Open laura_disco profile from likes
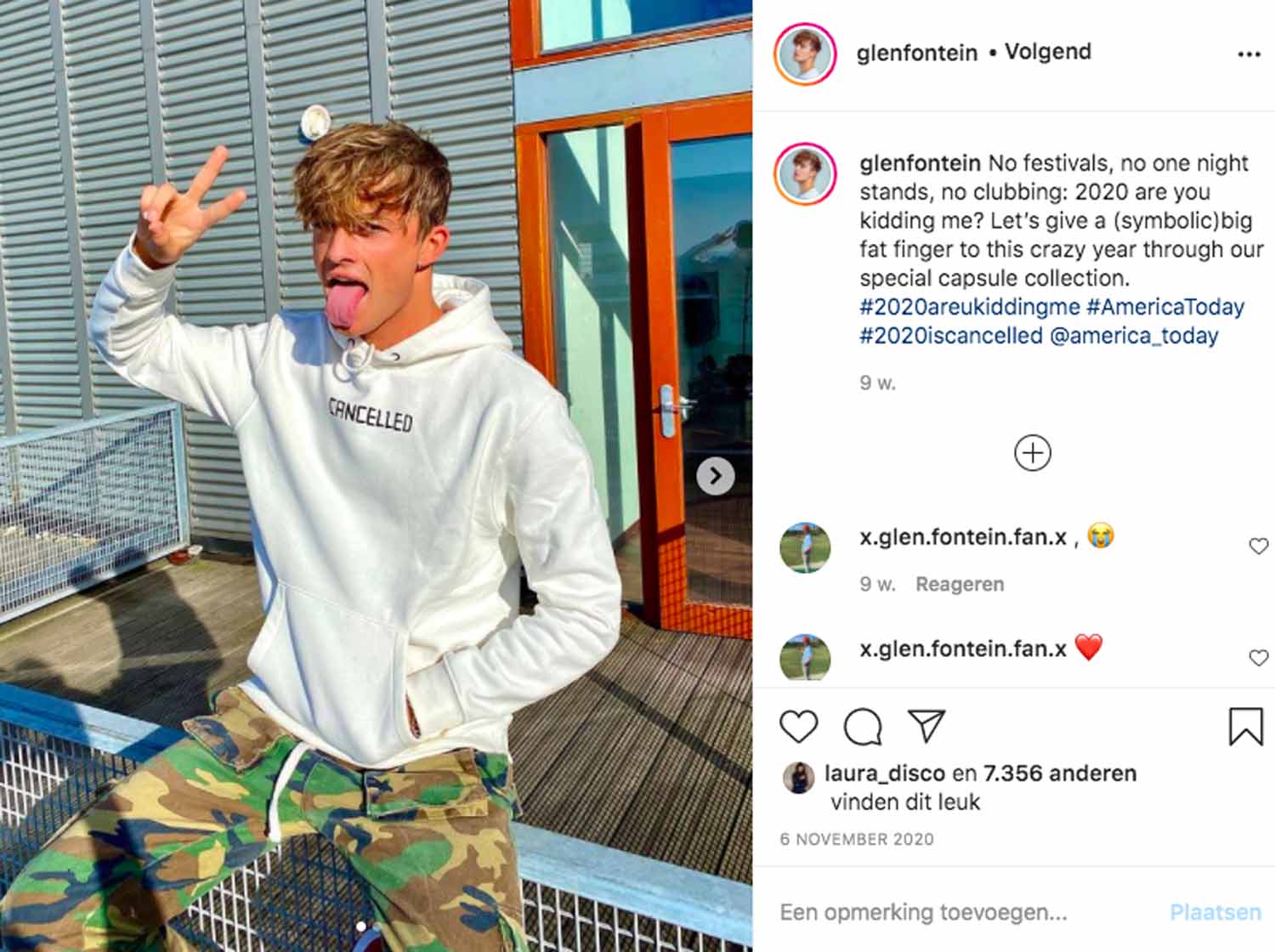The height and width of the screenshot is (952, 1275). click(885, 773)
